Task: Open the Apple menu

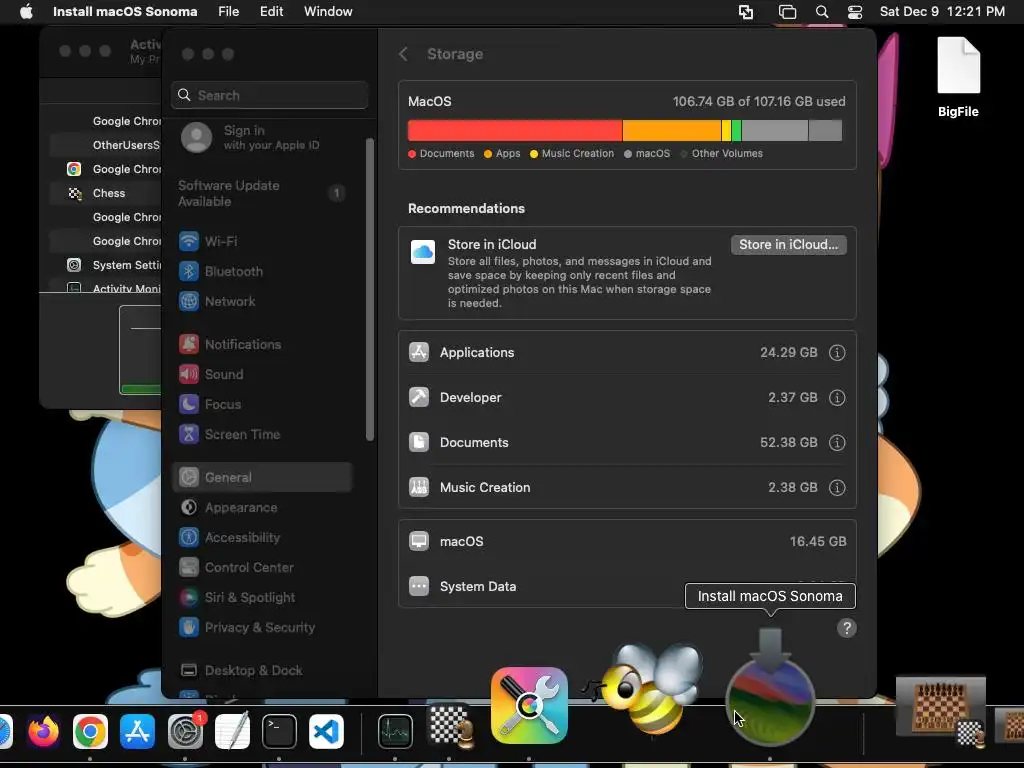Action: click(26, 12)
